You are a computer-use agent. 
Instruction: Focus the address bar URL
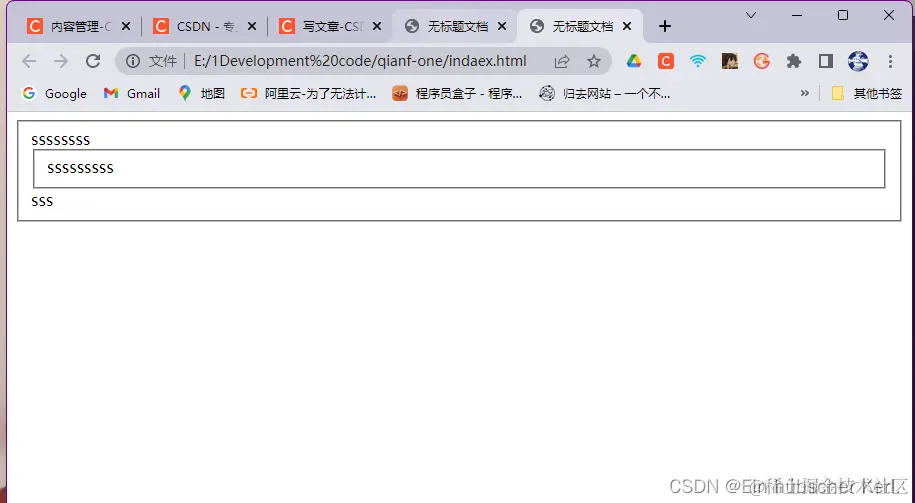point(360,61)
